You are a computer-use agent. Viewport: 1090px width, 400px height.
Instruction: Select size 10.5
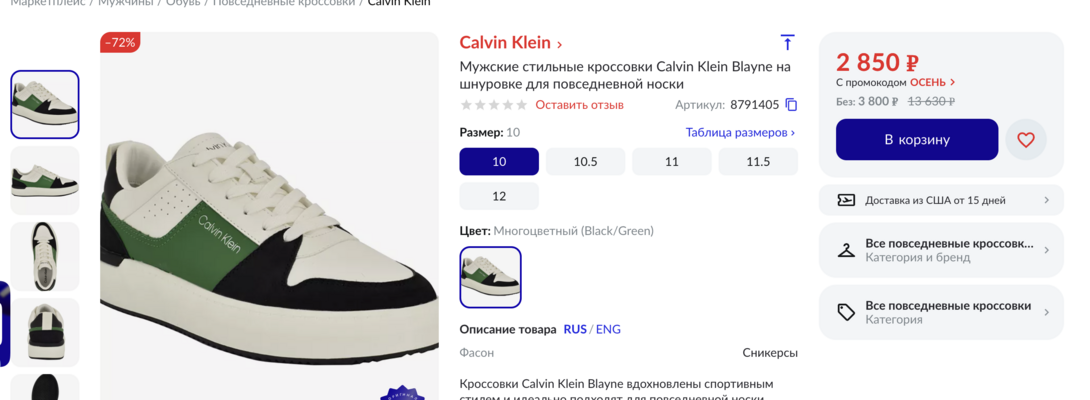click(585, 162)
